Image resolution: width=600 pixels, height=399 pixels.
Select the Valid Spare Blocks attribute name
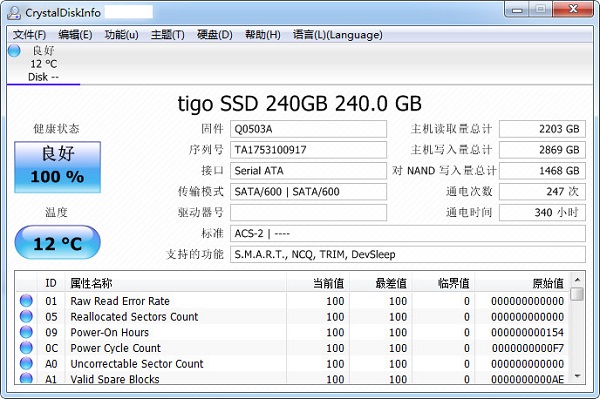click(x=115, y=379)
